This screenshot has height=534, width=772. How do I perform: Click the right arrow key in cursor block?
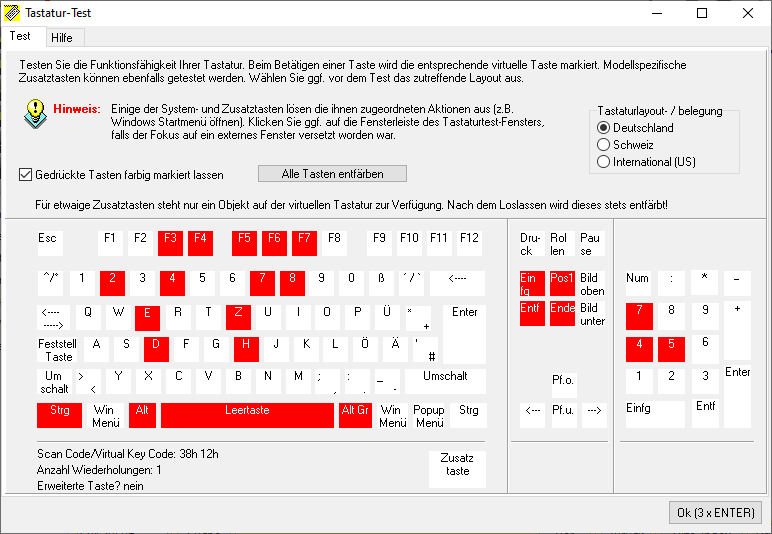click(594, 415)
